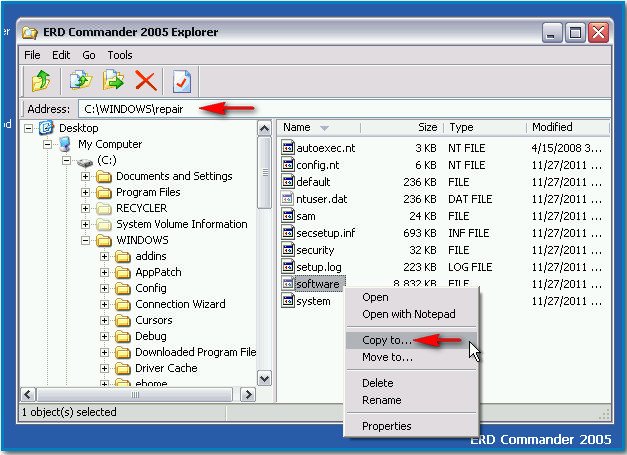Click the Driver Cache folder icon
627x455 pixels.
click(x=123, y=368)
